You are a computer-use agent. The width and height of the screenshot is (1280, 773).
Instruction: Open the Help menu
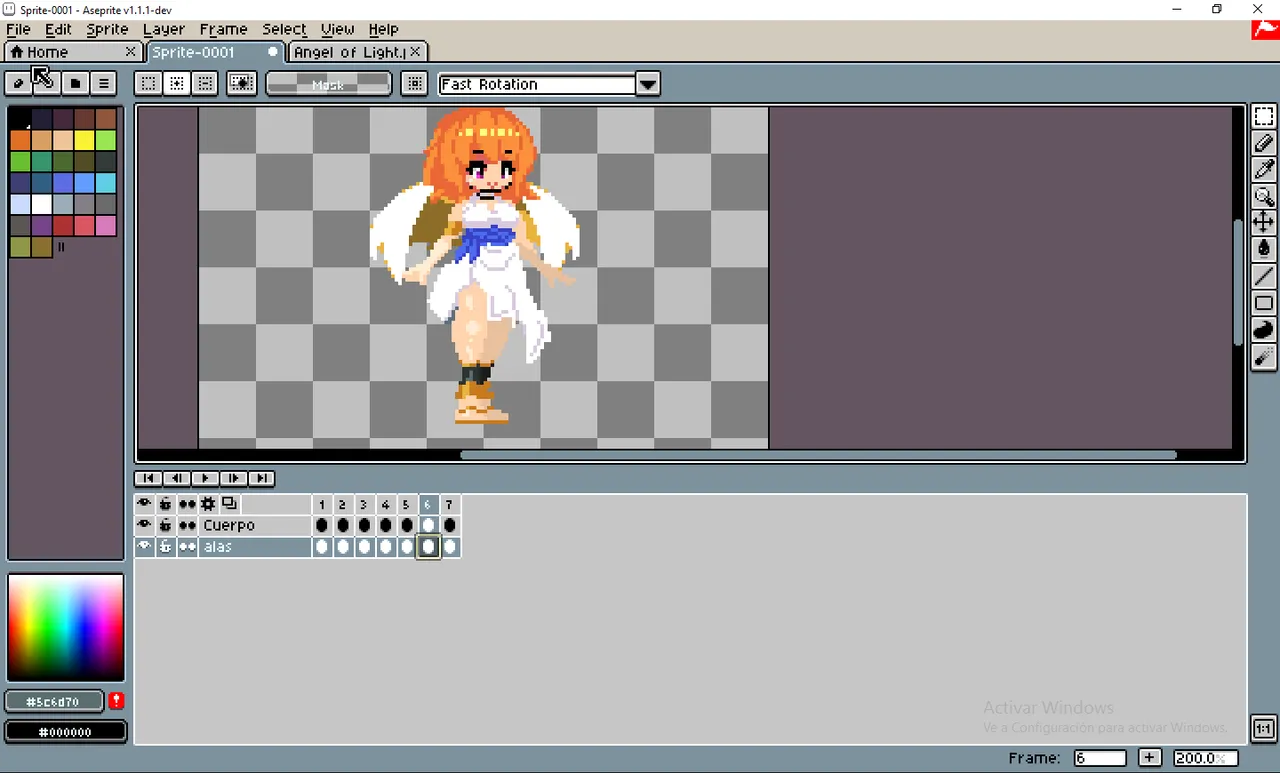coord(383,29)
